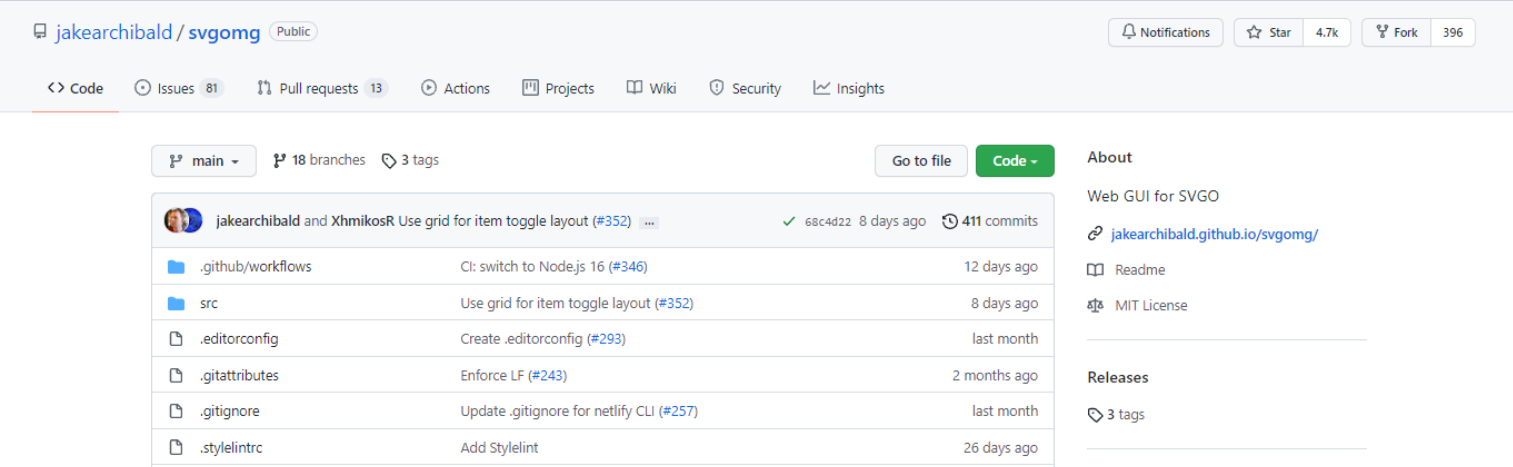1513x467 pixels.
Task: Star the repository
Action: pyautogui.click(x=1269, y=32)
